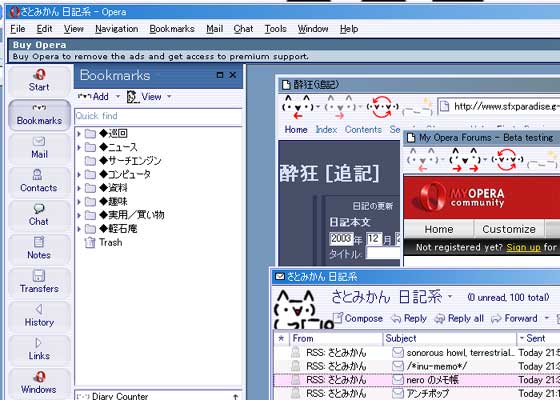Click the Buy Opera banner
Image resolution: width=560 pixels, height=400 pixels.
pos(284,51)
